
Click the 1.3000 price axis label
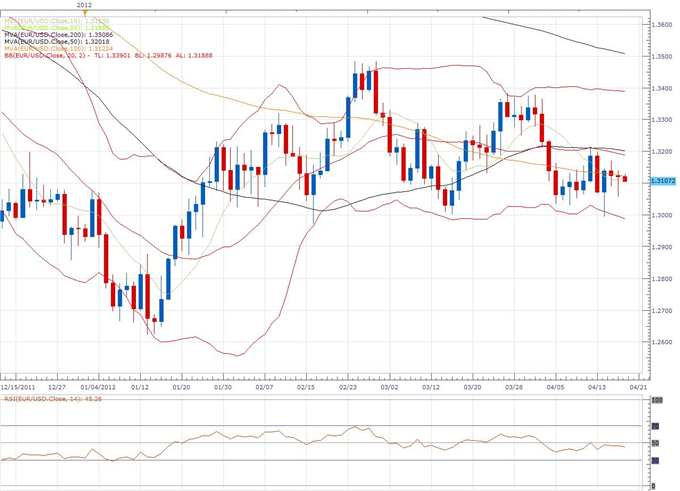coord(660,215)
